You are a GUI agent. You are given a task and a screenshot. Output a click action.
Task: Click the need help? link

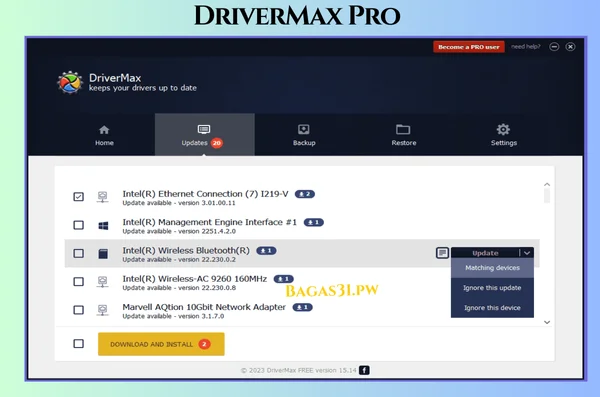[525, 47]
